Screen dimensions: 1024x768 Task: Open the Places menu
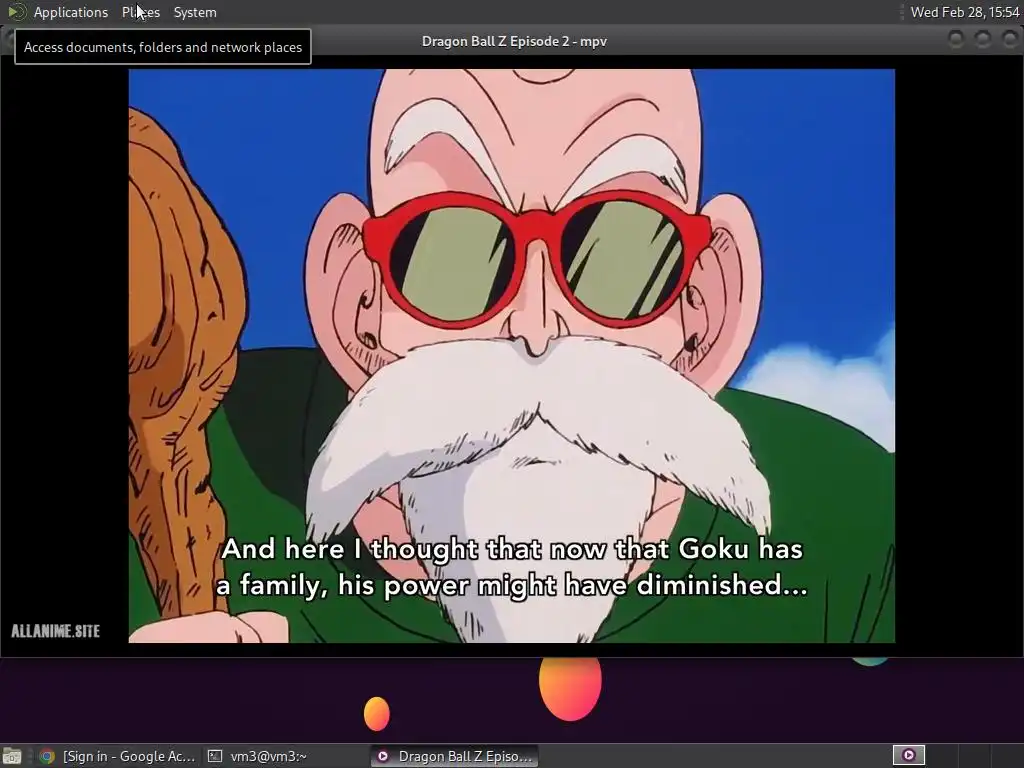point(141,12)
